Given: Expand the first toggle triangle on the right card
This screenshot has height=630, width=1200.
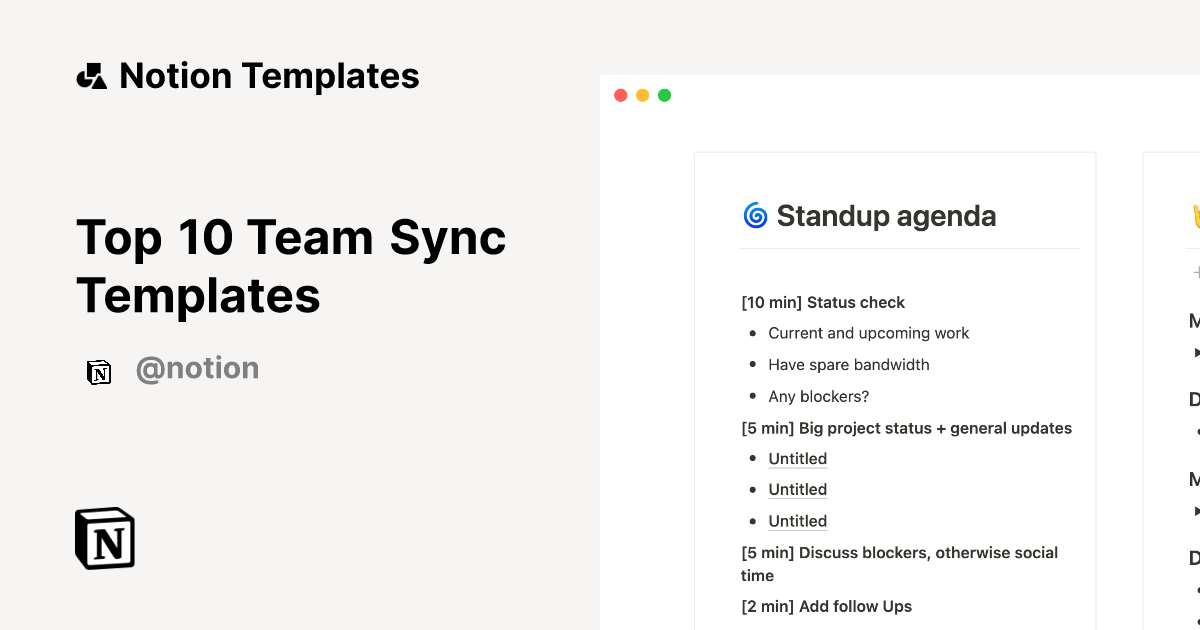Looking at the screenshot, I should point(1197,351).
